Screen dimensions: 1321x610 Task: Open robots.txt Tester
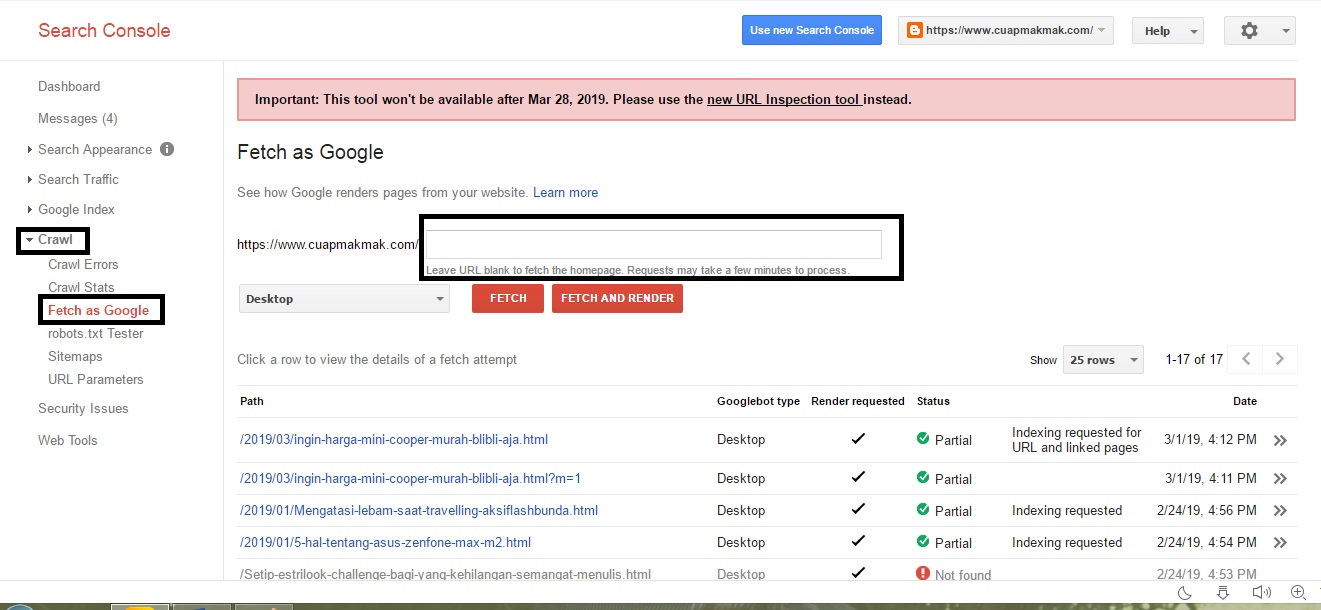tap(96, 333)
